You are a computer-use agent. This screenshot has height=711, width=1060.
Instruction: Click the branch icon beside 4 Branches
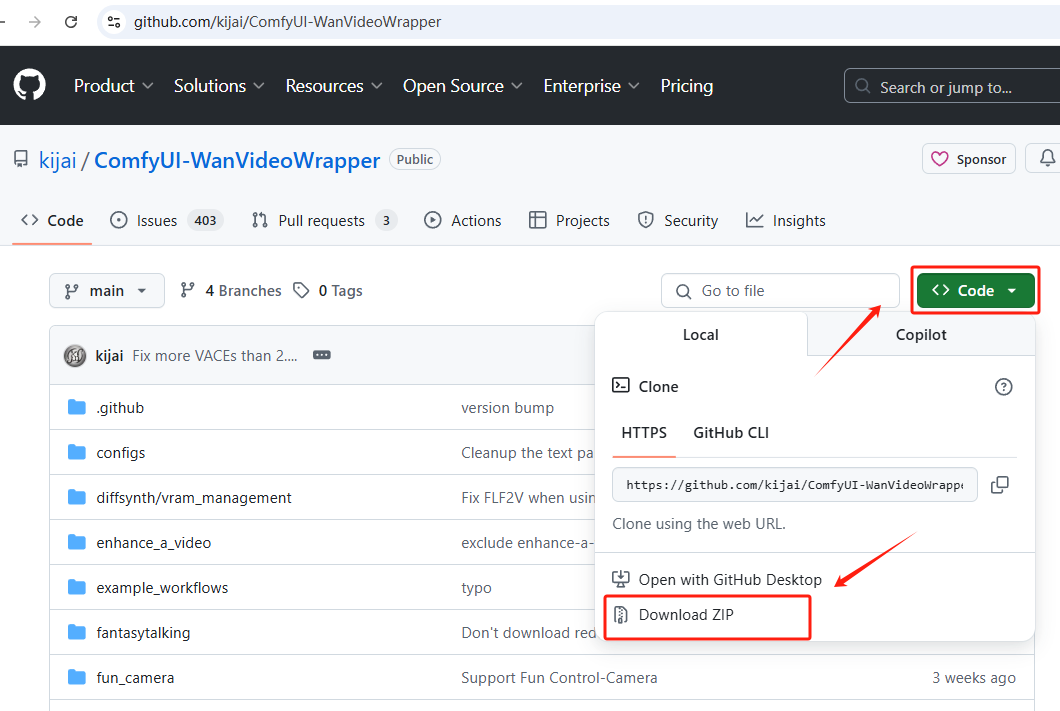[188, 290]
